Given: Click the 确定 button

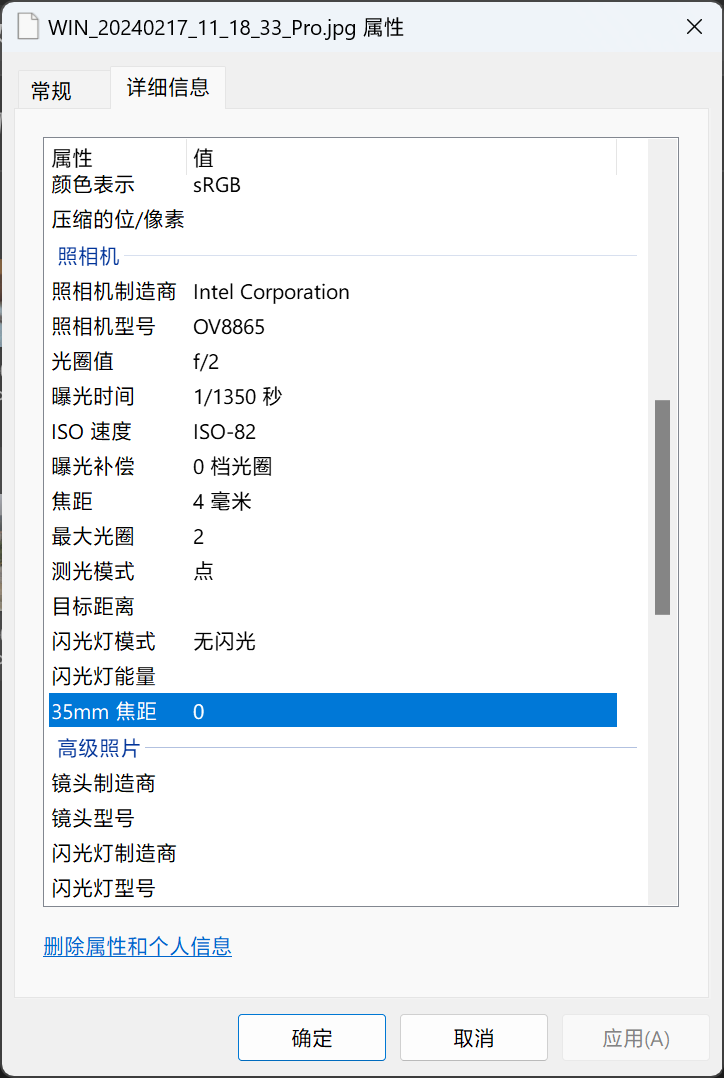Looking at the screenshot, I should point(312,1037).
